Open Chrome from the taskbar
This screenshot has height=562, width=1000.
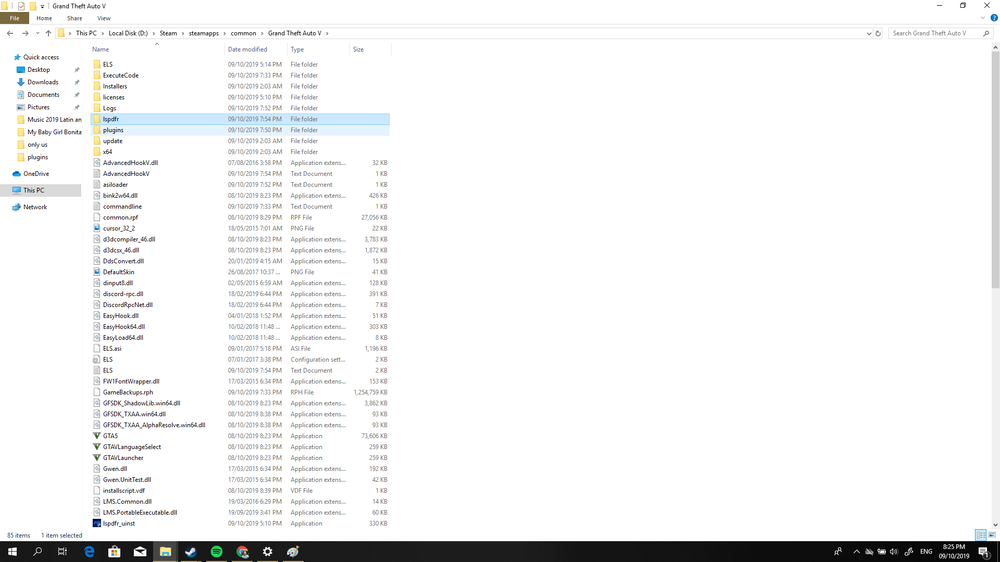[242, 552]
